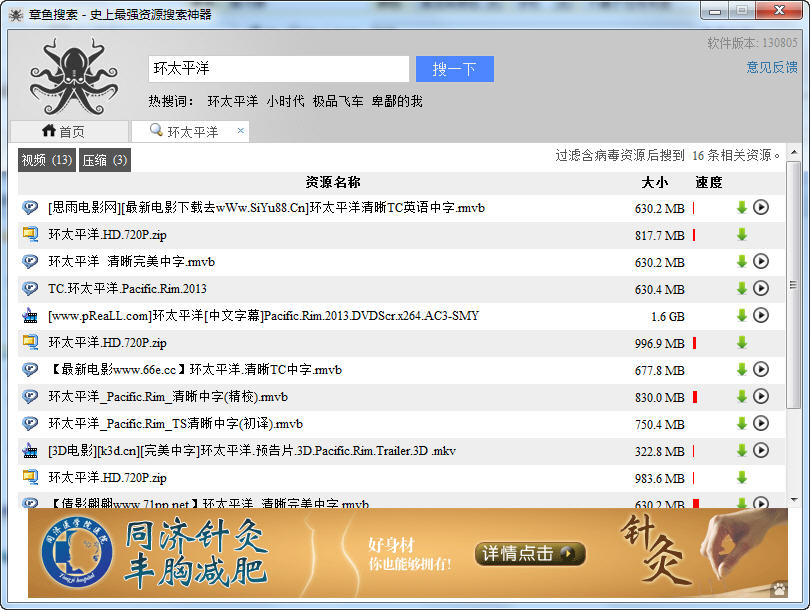Play the 830.0 MB 精校 rmvb result

coord(761,397)
